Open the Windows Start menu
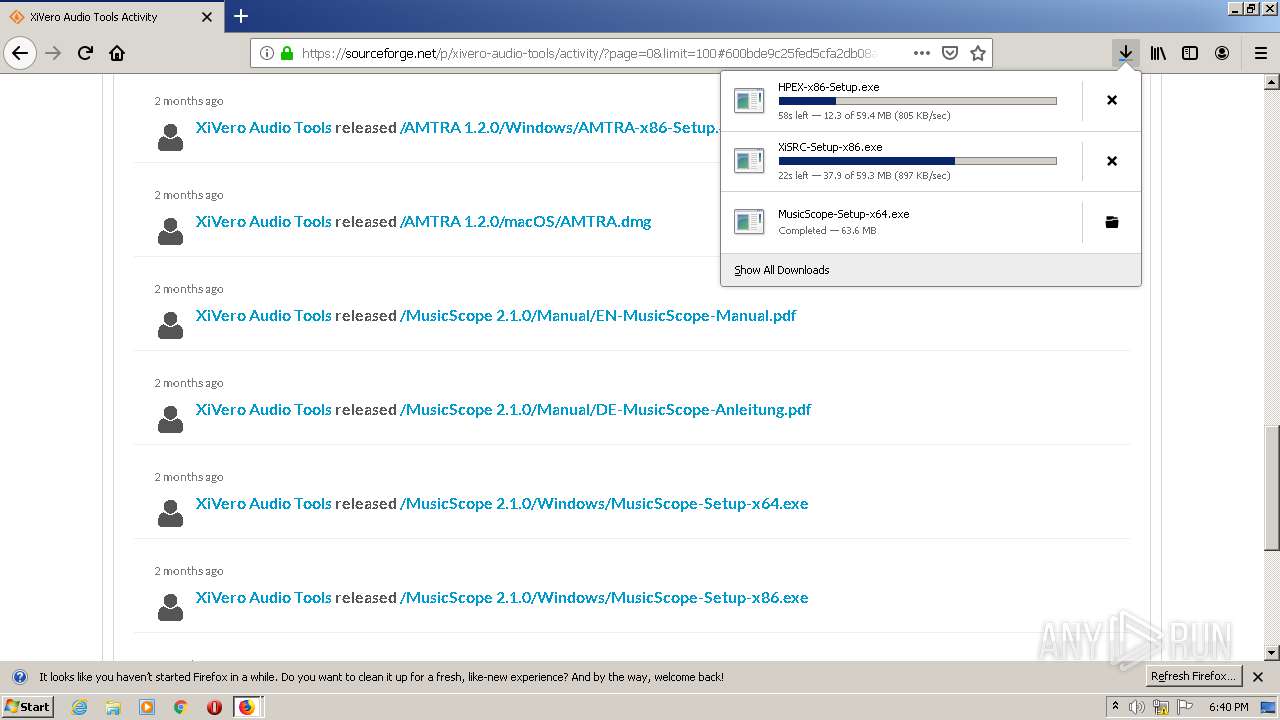 pyautogui.click(x=27, y=706)
